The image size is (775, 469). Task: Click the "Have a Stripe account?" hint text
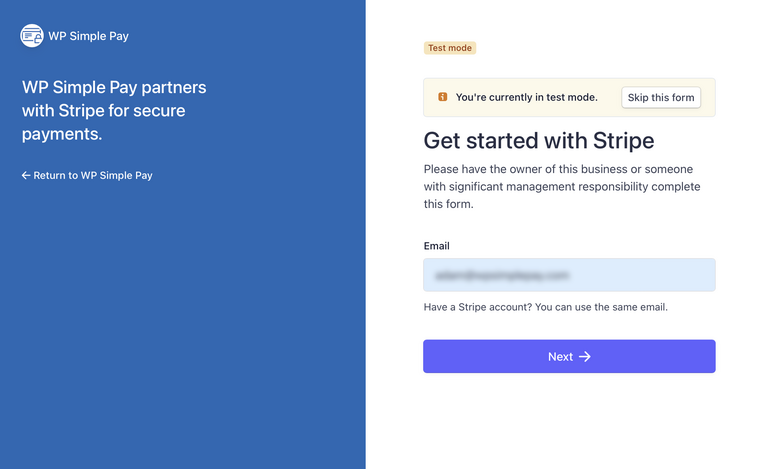(x=477, y=307)
